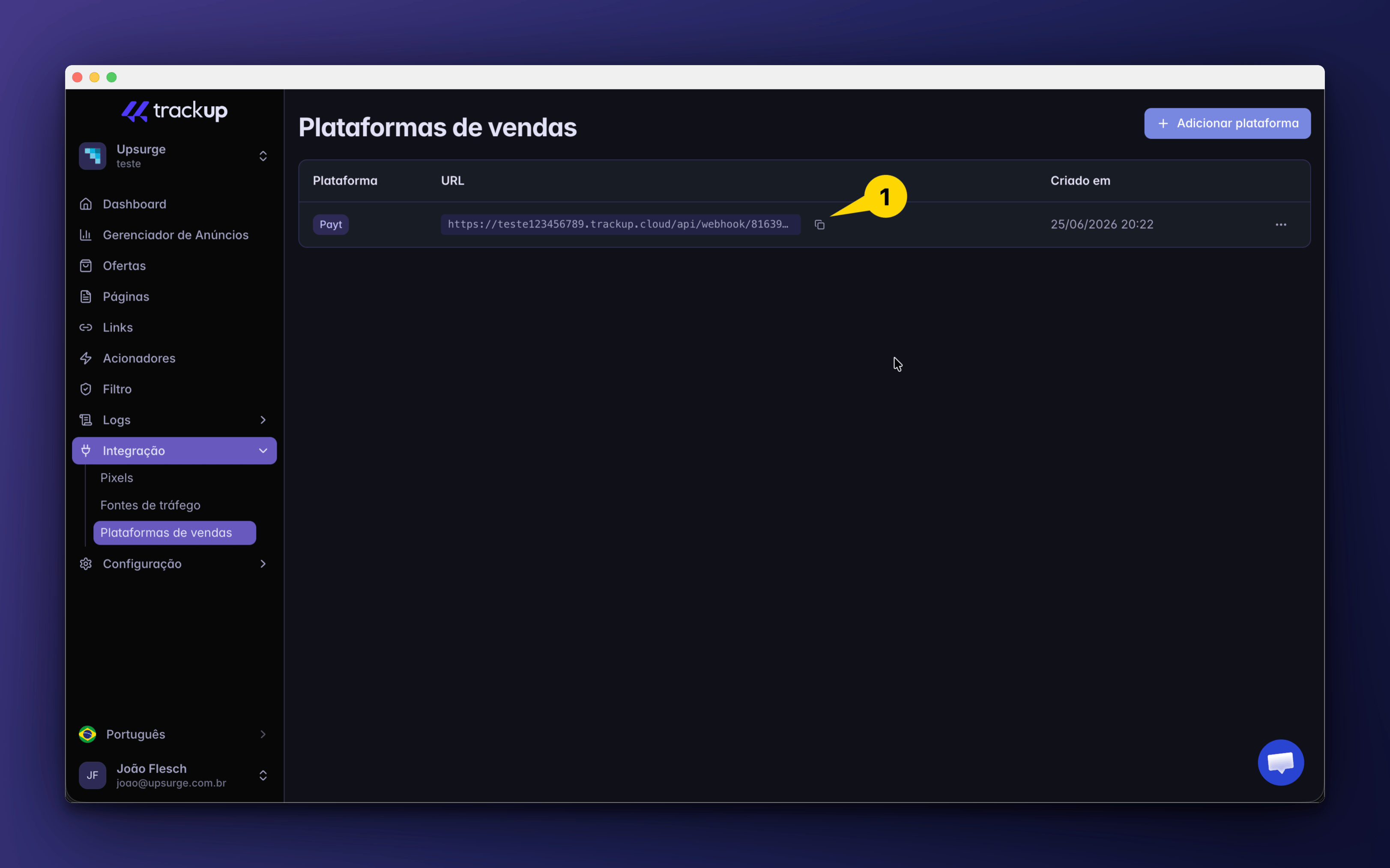Collapse the Integração submenu chevron
The image size is (1390, 868).
pyautogui.click(x=263, y=450)
